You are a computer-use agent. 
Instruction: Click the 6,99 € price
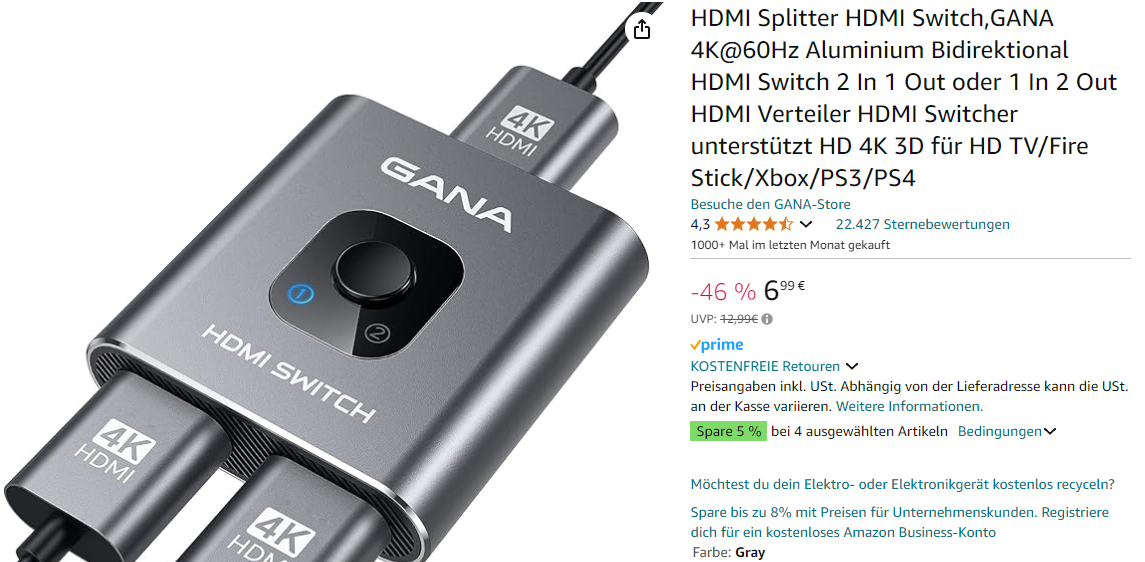784,290
